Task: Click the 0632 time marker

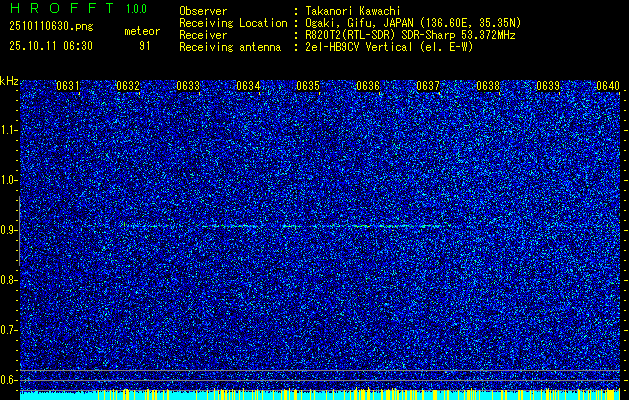Action: click(128, 86)
